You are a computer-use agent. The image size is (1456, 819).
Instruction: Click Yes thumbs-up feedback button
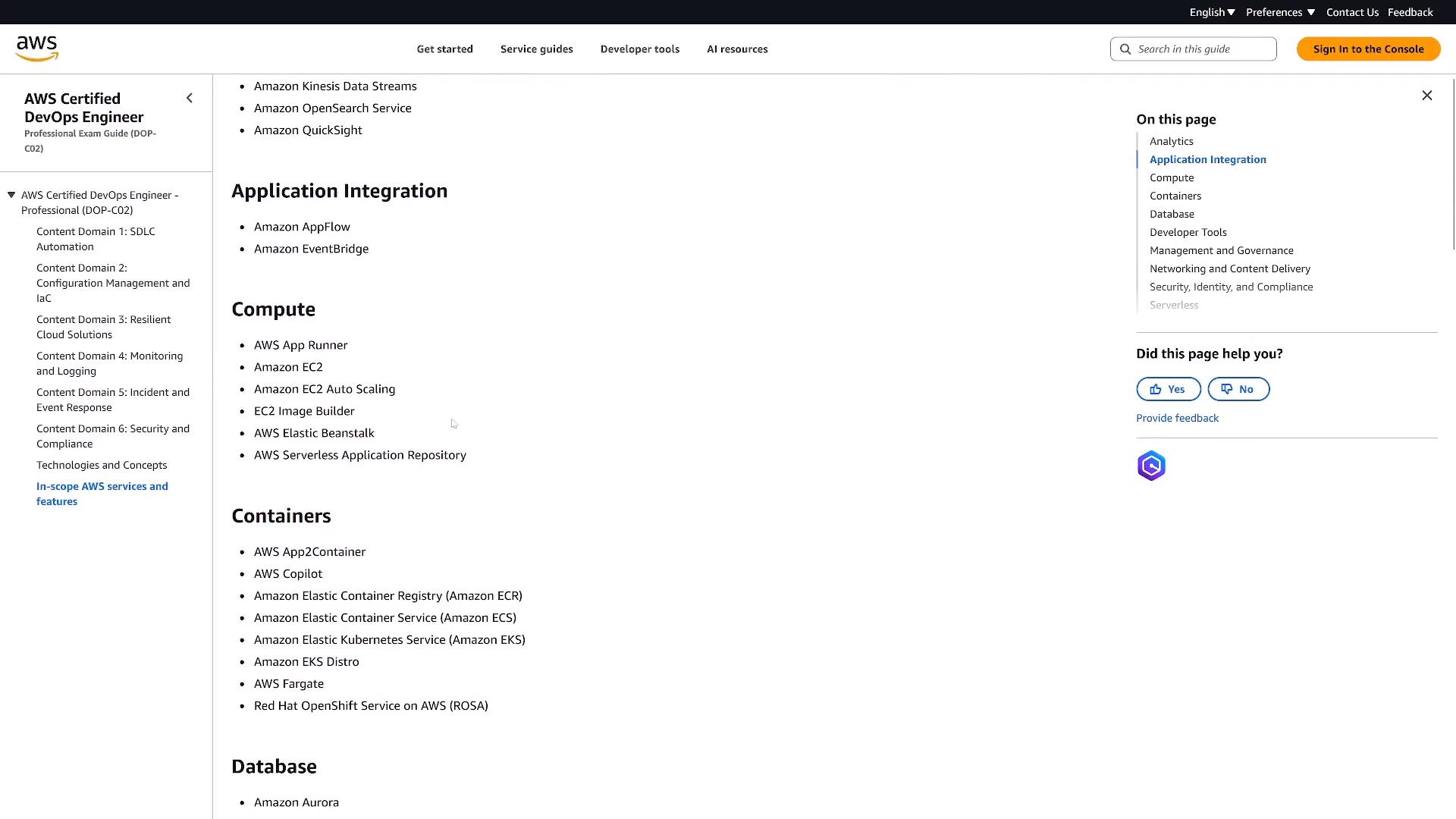[1168, 389]
